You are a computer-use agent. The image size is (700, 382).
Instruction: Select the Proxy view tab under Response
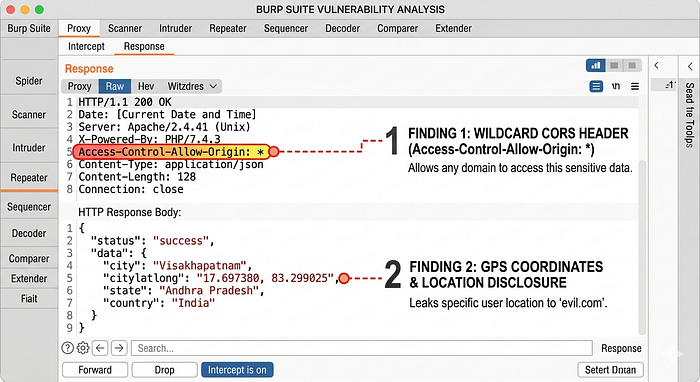[x=79, y=86]
